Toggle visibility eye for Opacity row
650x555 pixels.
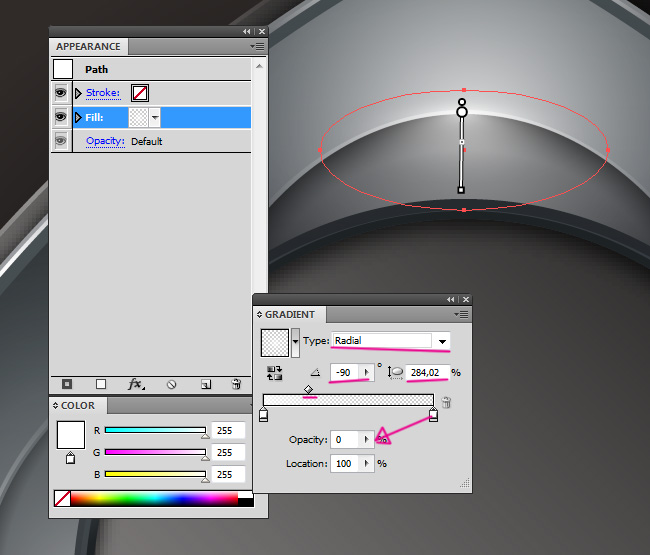(61, 141)
